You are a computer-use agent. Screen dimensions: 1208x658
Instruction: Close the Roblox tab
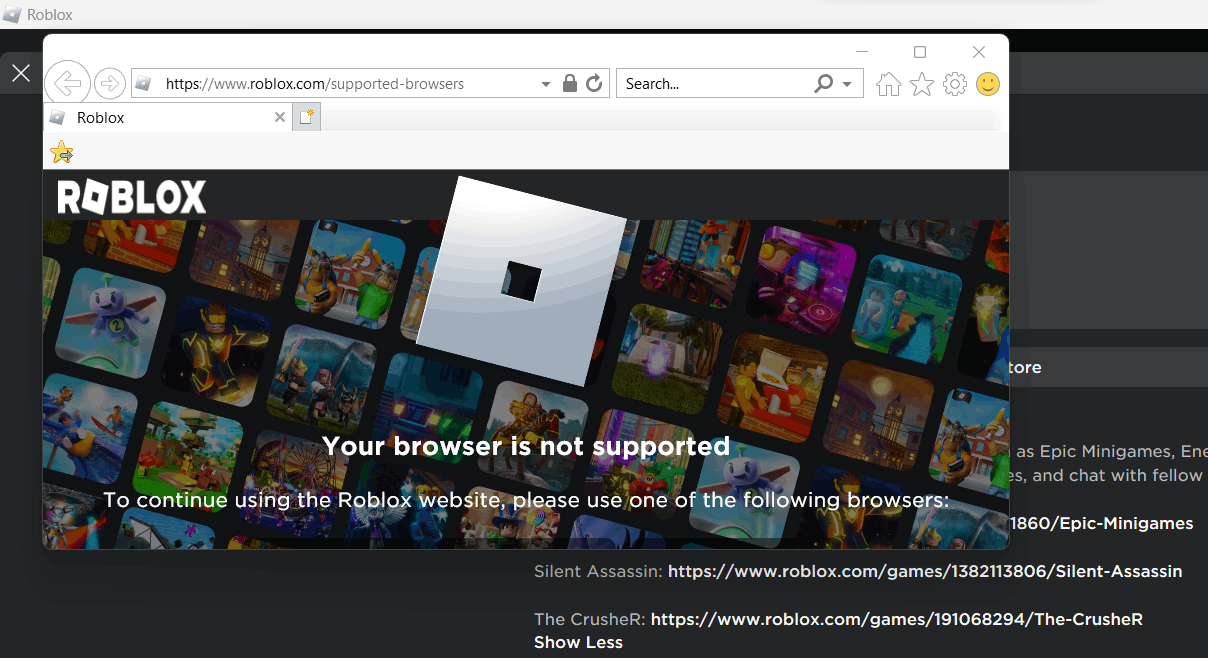[281, 118]
